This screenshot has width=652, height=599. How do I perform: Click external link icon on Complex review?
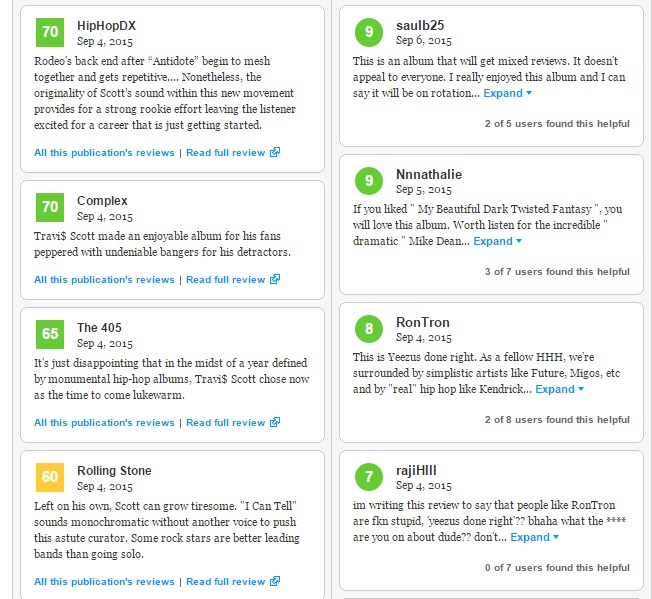pyautogui.click(x=275, y=280)
